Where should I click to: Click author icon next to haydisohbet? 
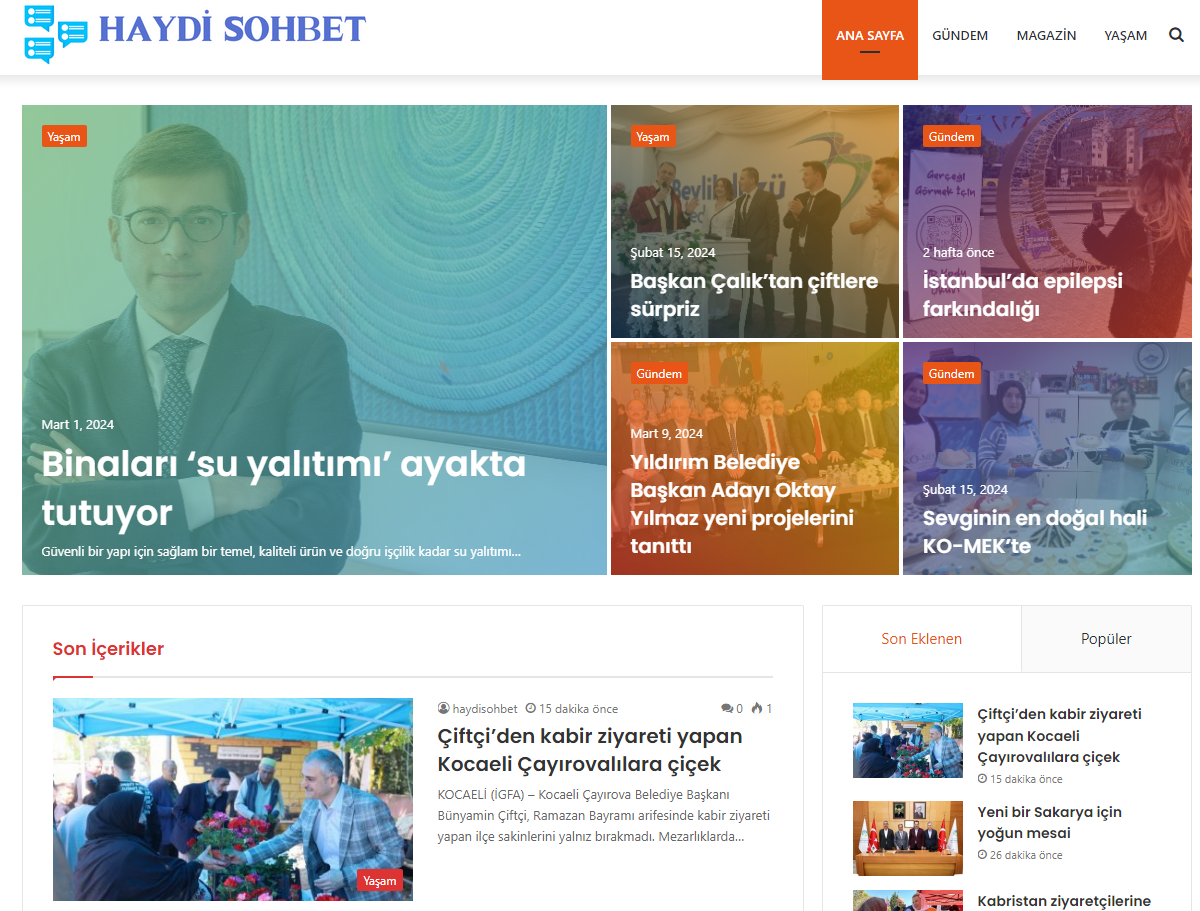coord(444,708)
